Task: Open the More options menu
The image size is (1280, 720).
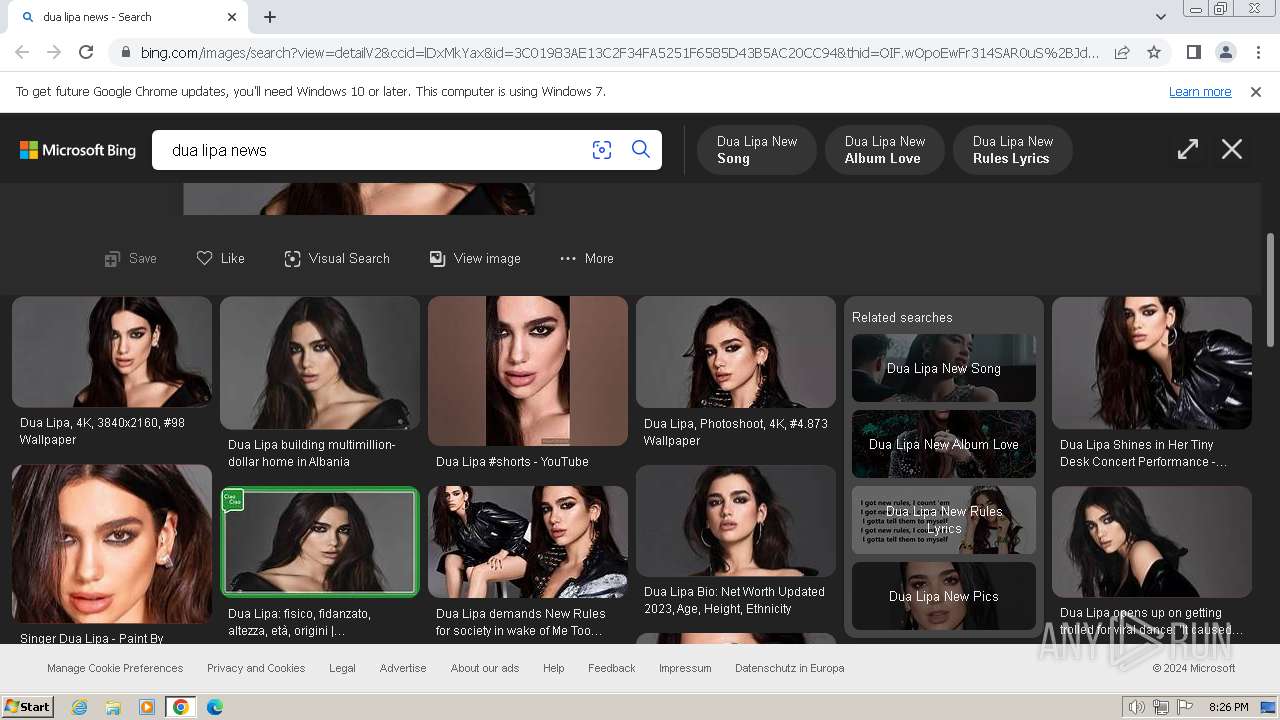Action: coord(587,258)
